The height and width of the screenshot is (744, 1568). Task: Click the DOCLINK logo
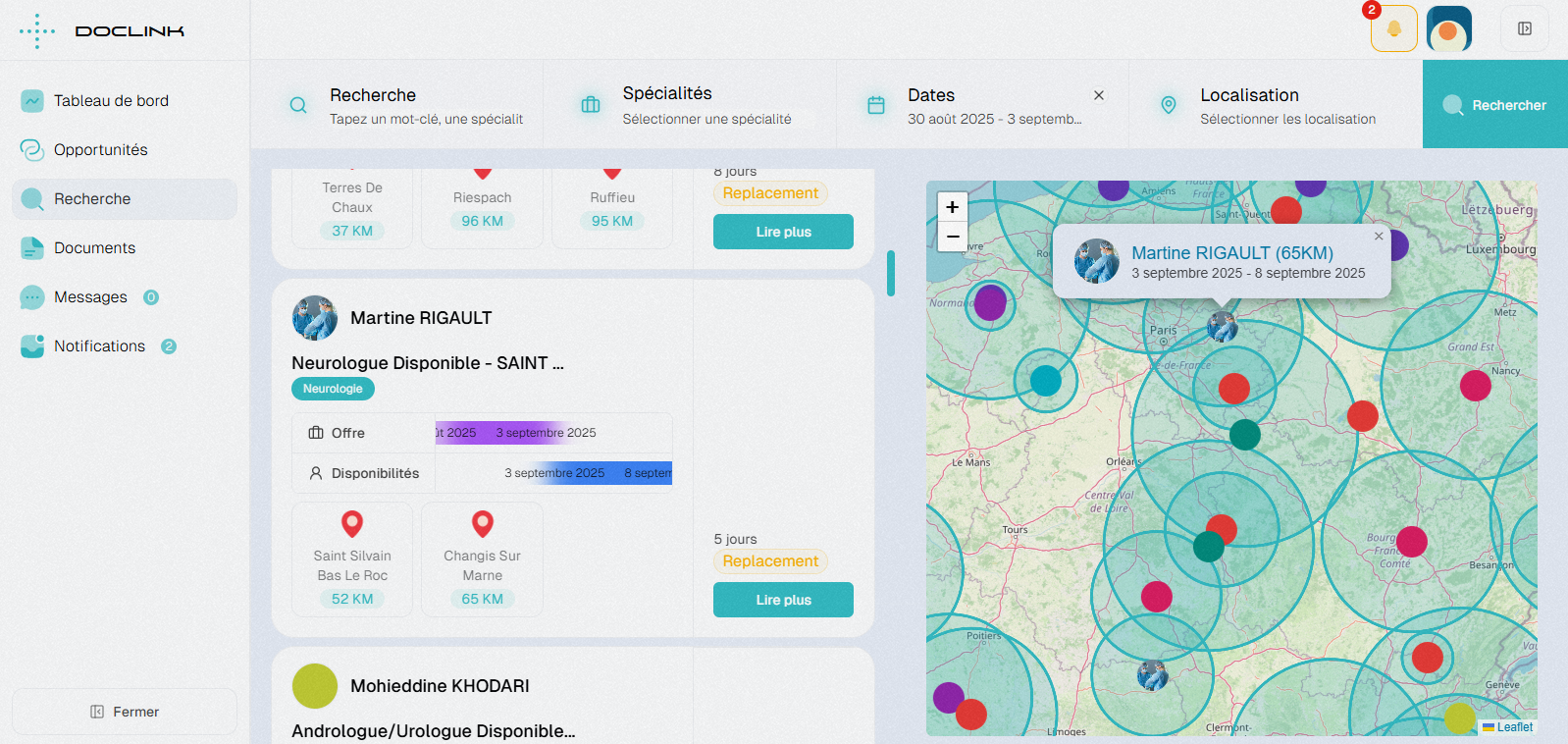coord(101,31)
